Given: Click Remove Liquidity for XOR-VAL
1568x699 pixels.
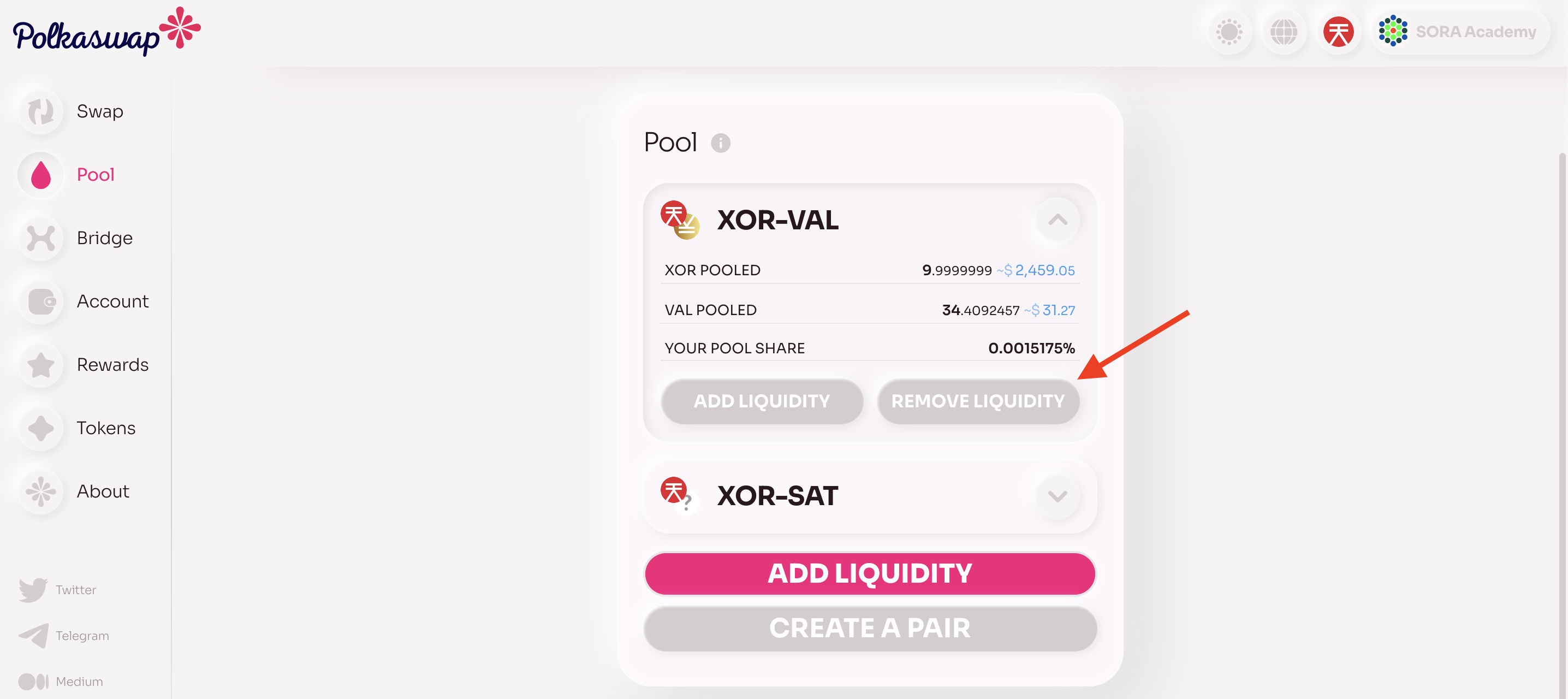Looking at the screenshot, I should click(978, 401).
